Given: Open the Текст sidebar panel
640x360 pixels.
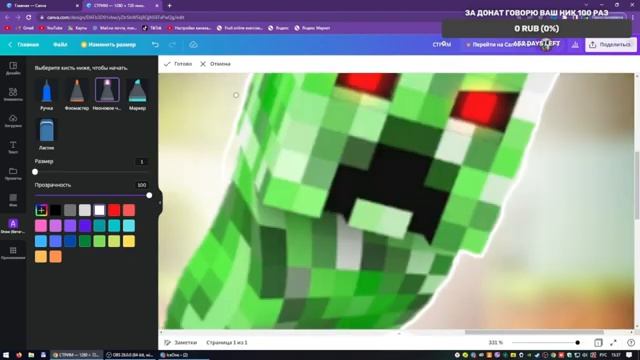Looking at the screenshot, I should coord(13,147).
